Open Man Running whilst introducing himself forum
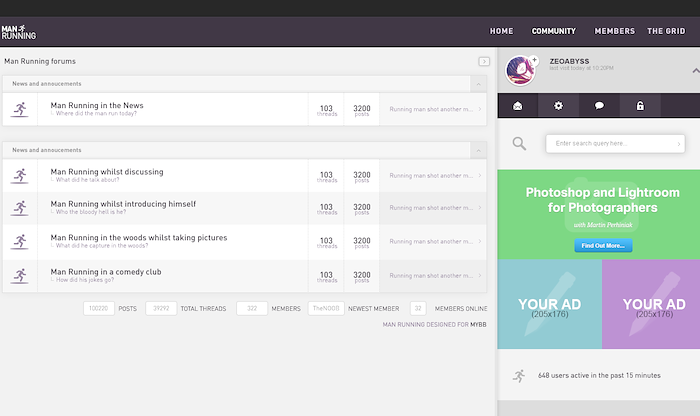700x416 pixels. click(123, 204)
